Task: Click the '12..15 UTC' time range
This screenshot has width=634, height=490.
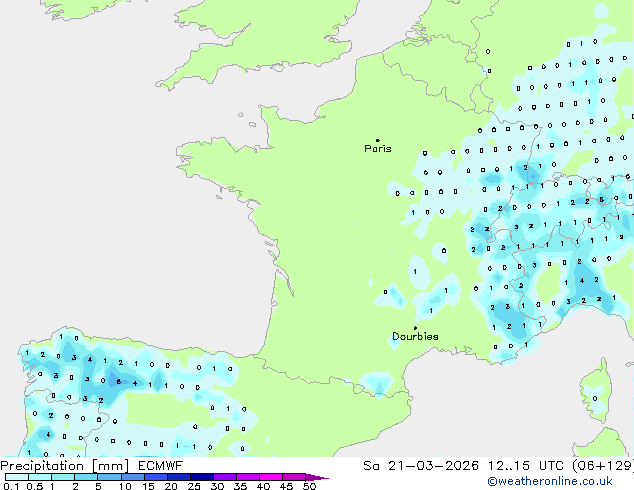Action: pos(526,466)
